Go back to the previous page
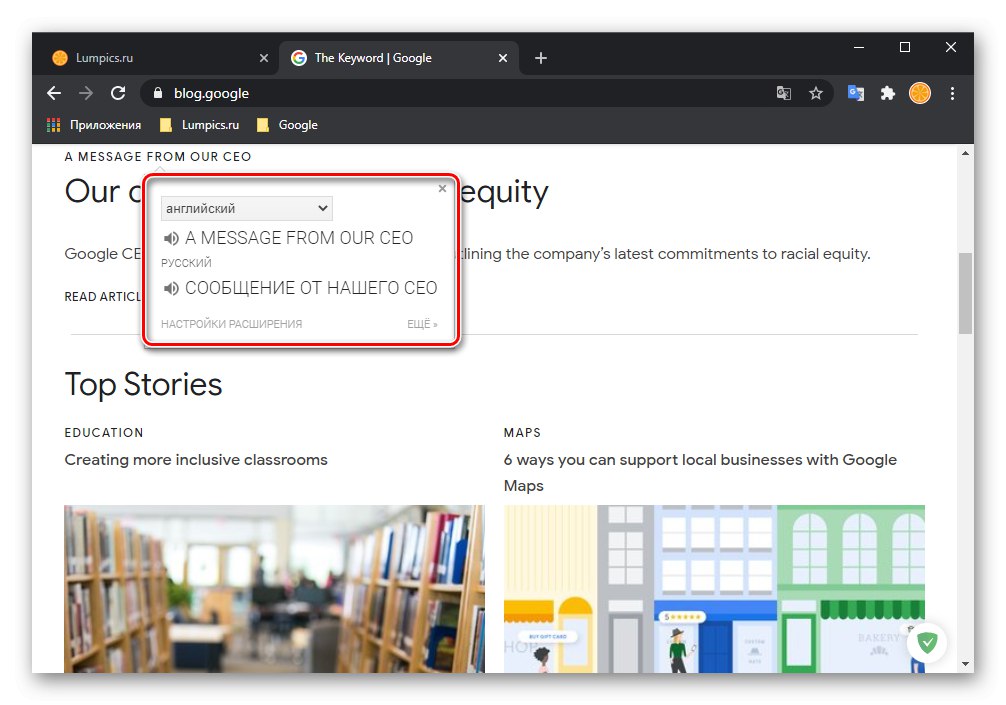The height and width of the screenshot is (705, 1006). point(54,93)
